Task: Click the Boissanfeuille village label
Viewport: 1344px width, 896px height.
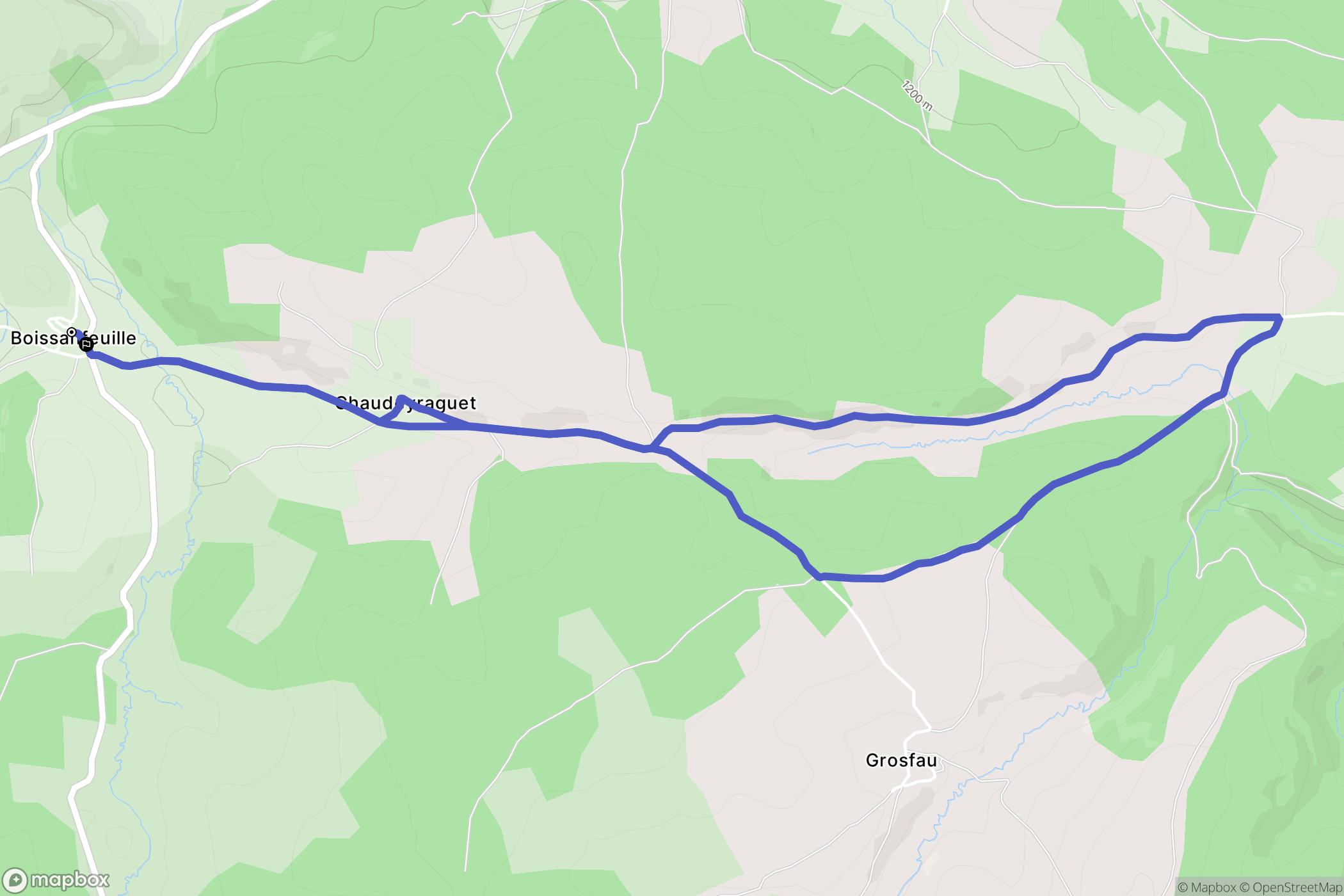Action: coord(74,338)
